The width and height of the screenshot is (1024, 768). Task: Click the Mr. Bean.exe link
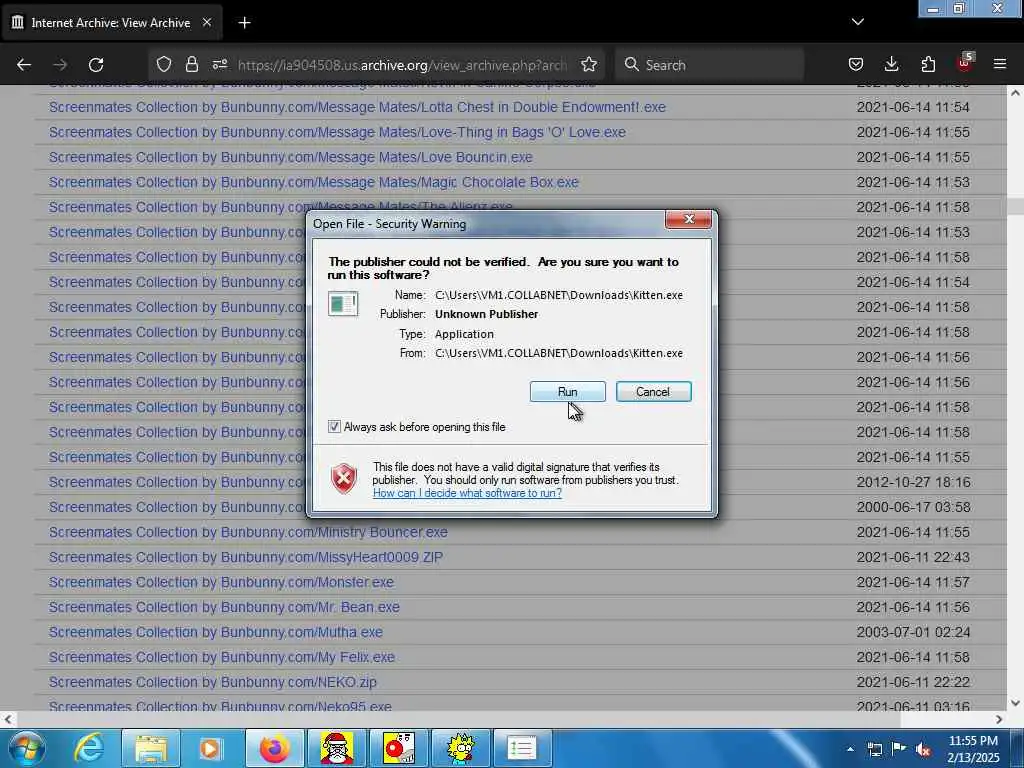click(x=224, y=607)
